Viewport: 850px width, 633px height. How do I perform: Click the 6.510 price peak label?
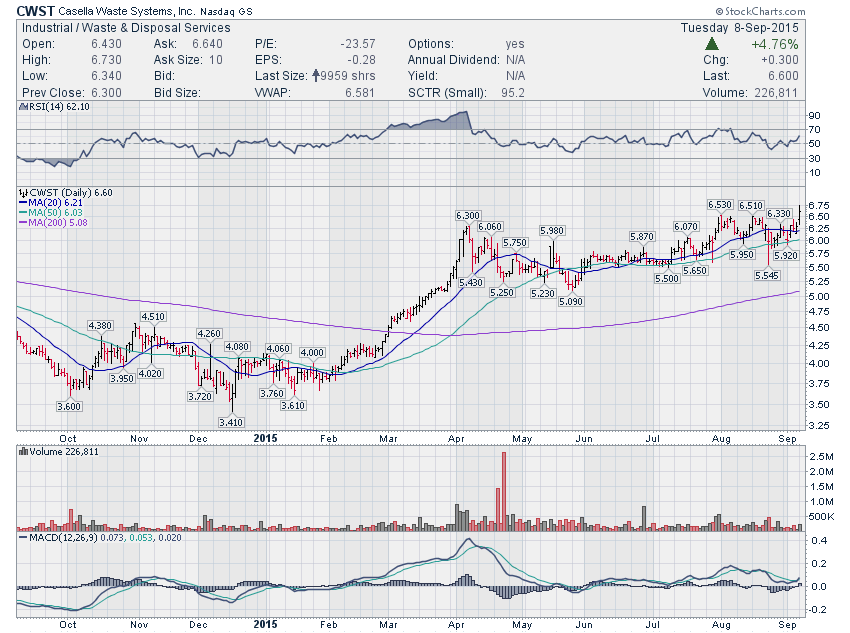click(x=751, y=205)
